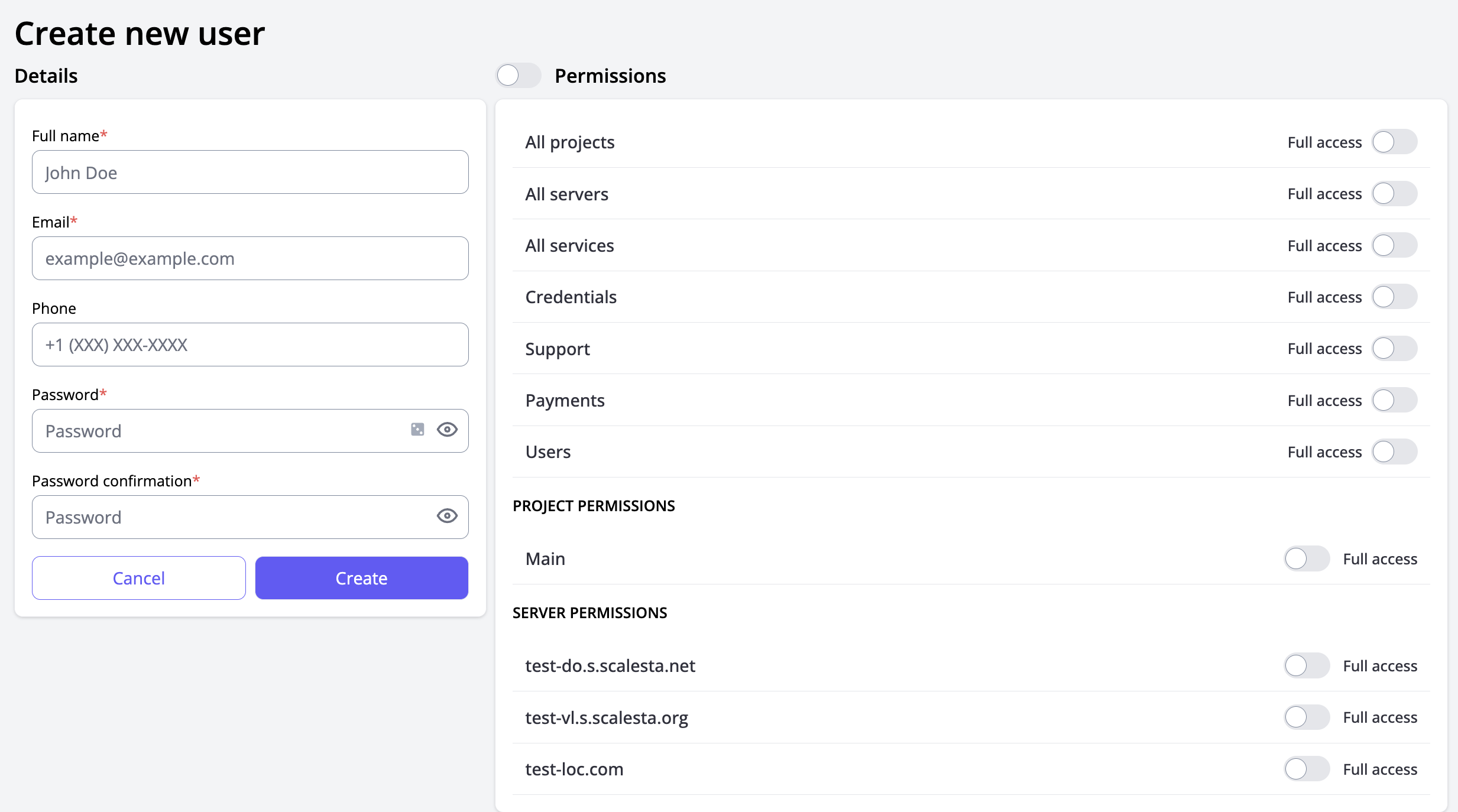Screen dimensions: 1458x812
Task: Turn on All services full access
Action: 1394,245
